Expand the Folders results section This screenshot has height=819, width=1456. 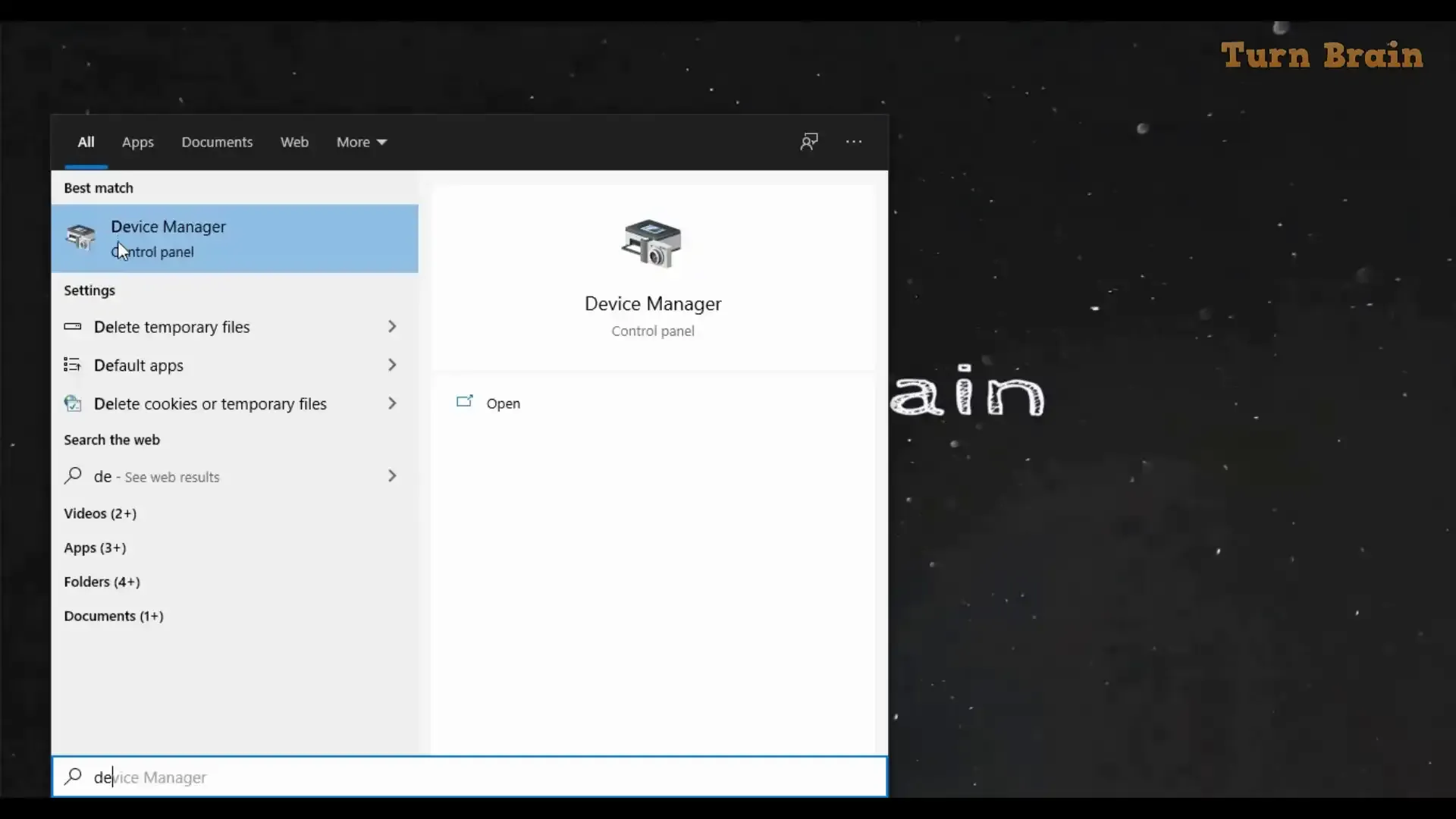pos(101,581)
